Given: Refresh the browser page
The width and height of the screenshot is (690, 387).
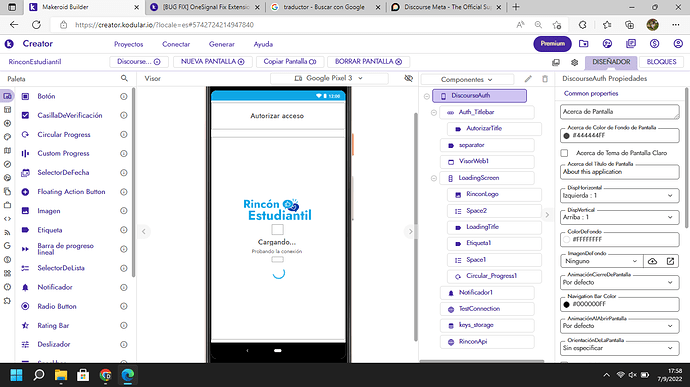Looking at the screenshot, I should pos(36,25).
